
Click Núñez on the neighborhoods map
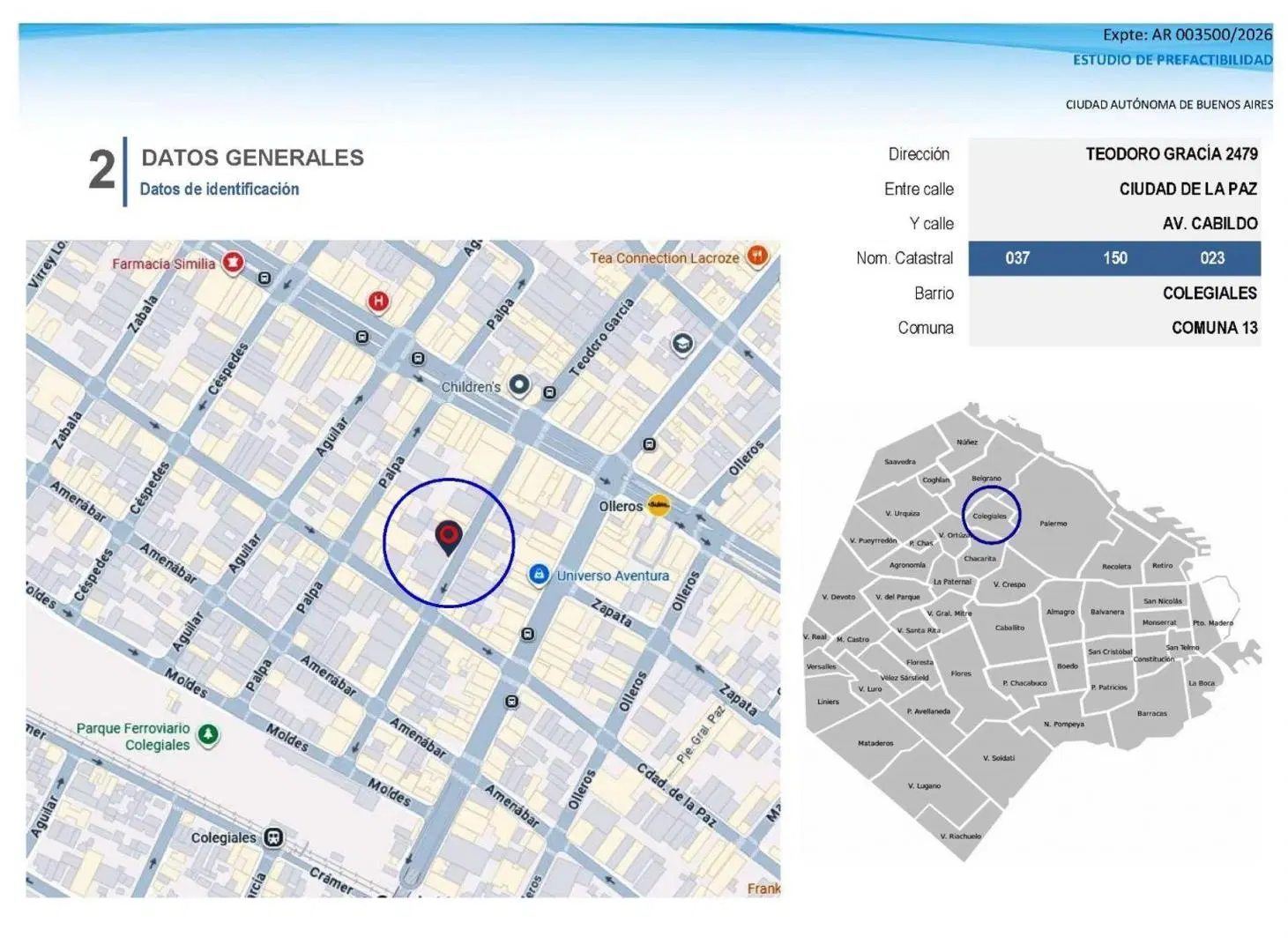coord(967,443)
